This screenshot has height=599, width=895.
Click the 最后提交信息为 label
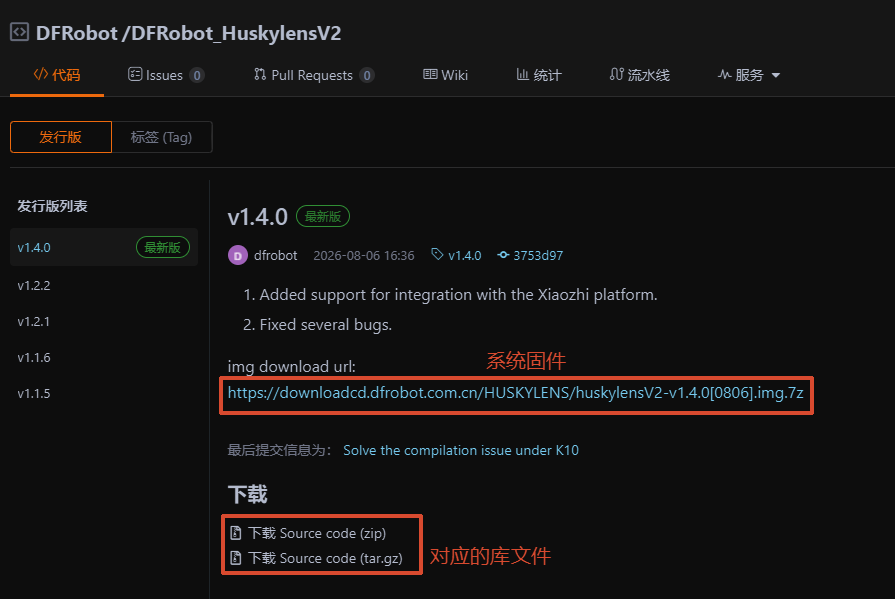click(280, 450)
